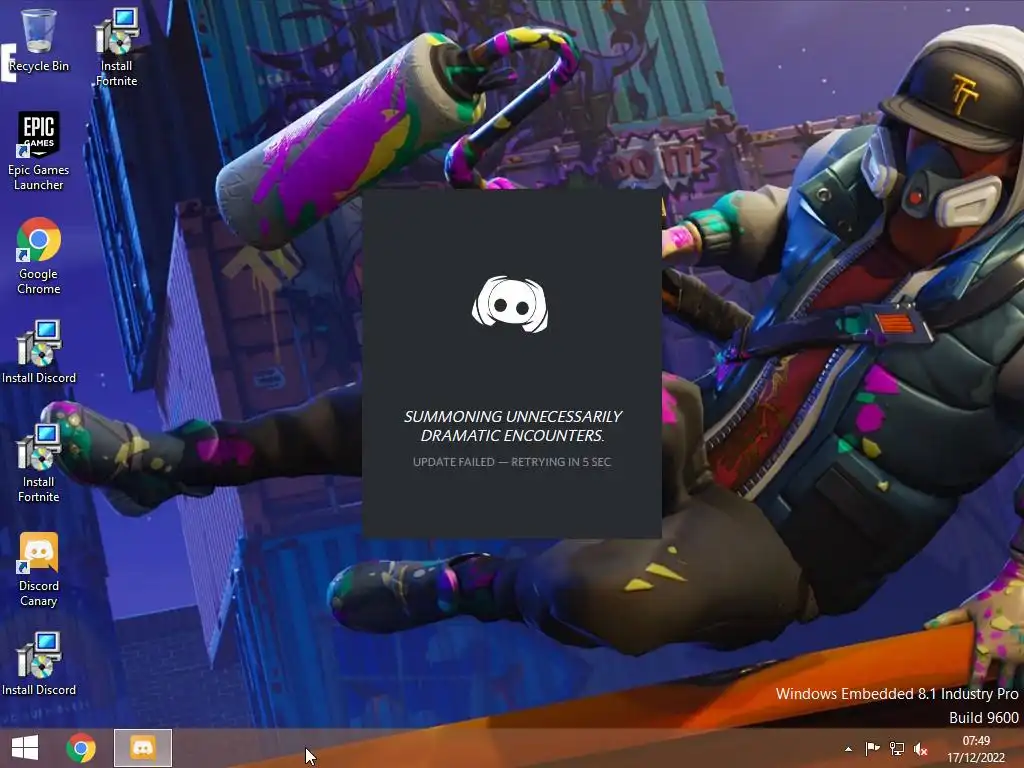
Task: Select the Epic Games Launcher shortcut
Action: 39,151
